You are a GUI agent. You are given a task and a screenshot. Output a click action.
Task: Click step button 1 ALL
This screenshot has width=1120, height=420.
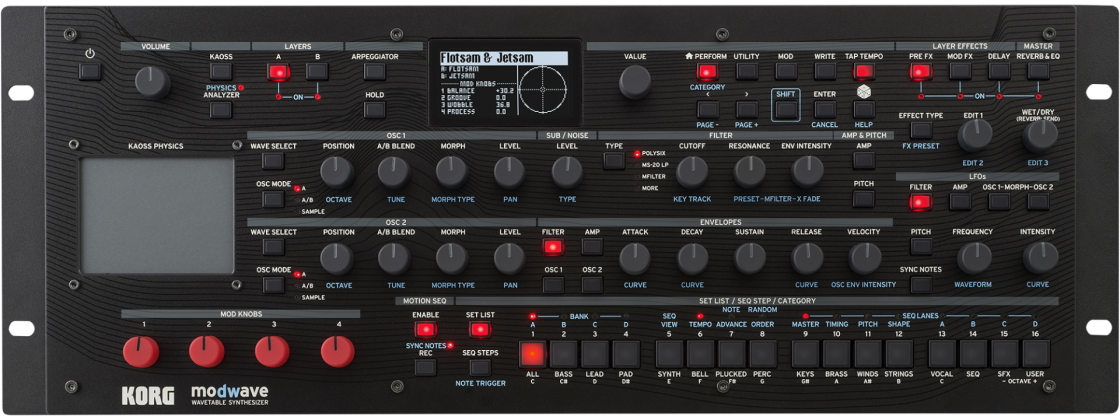532,354
